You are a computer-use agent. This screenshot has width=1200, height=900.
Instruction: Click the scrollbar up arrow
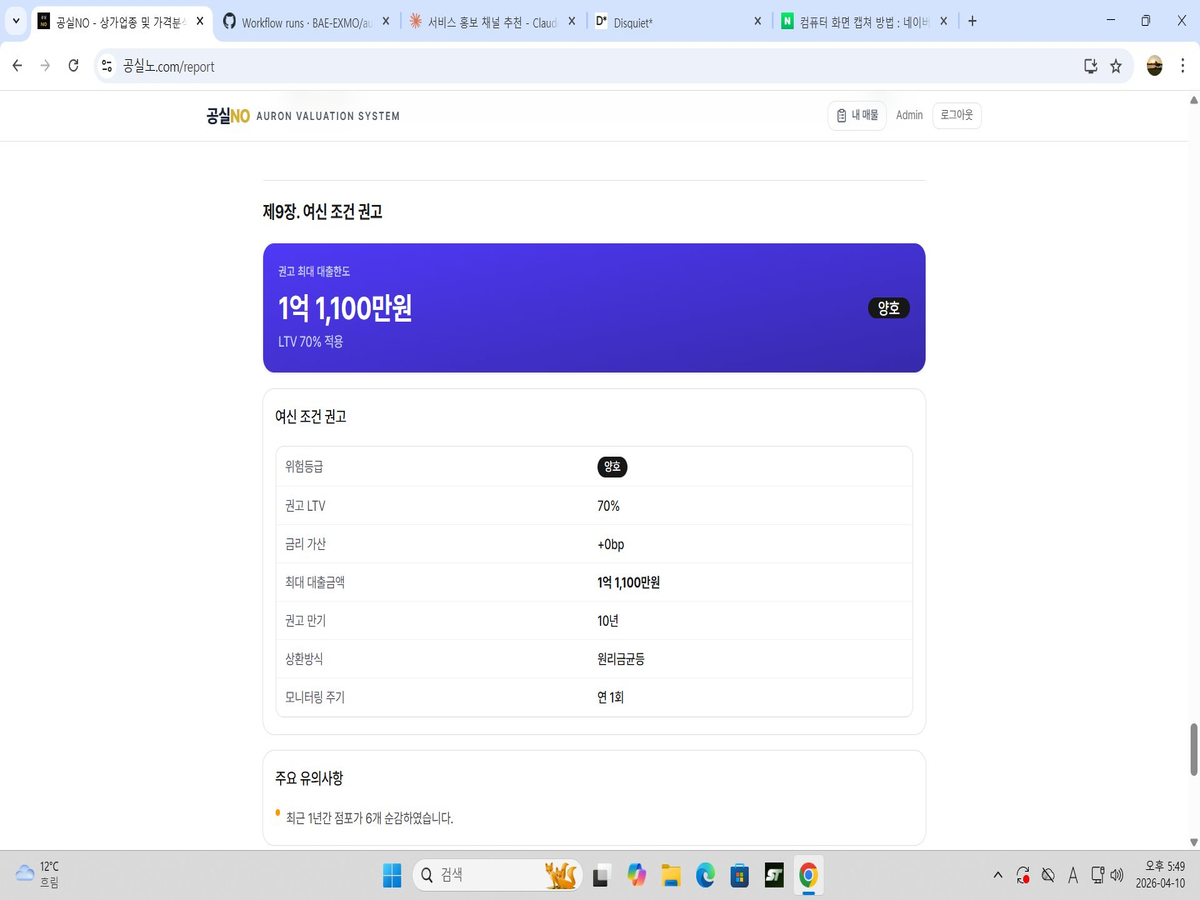click(1192, 100)
